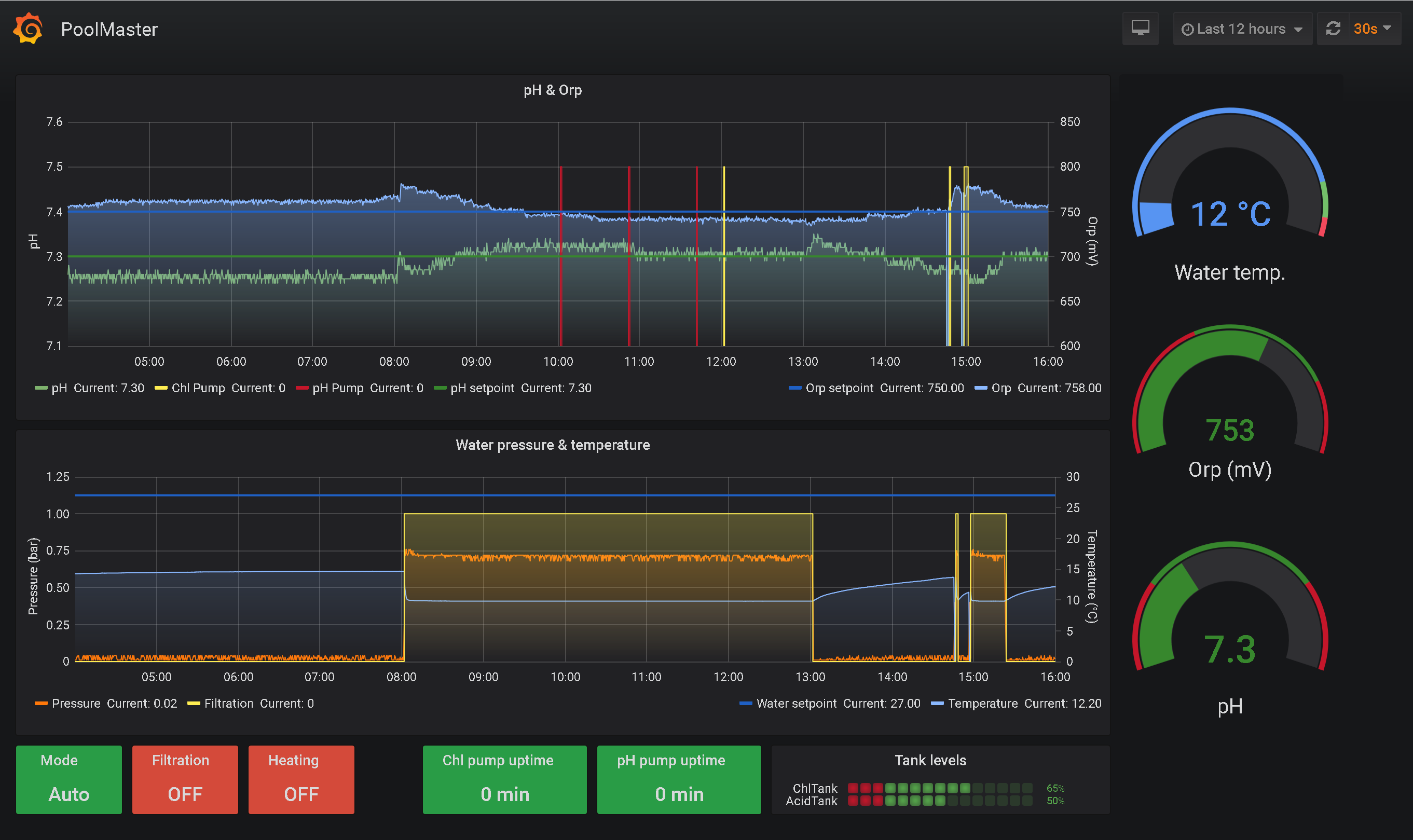
Task: Click the Heating OFF status tile
Action: pos(301,780)
